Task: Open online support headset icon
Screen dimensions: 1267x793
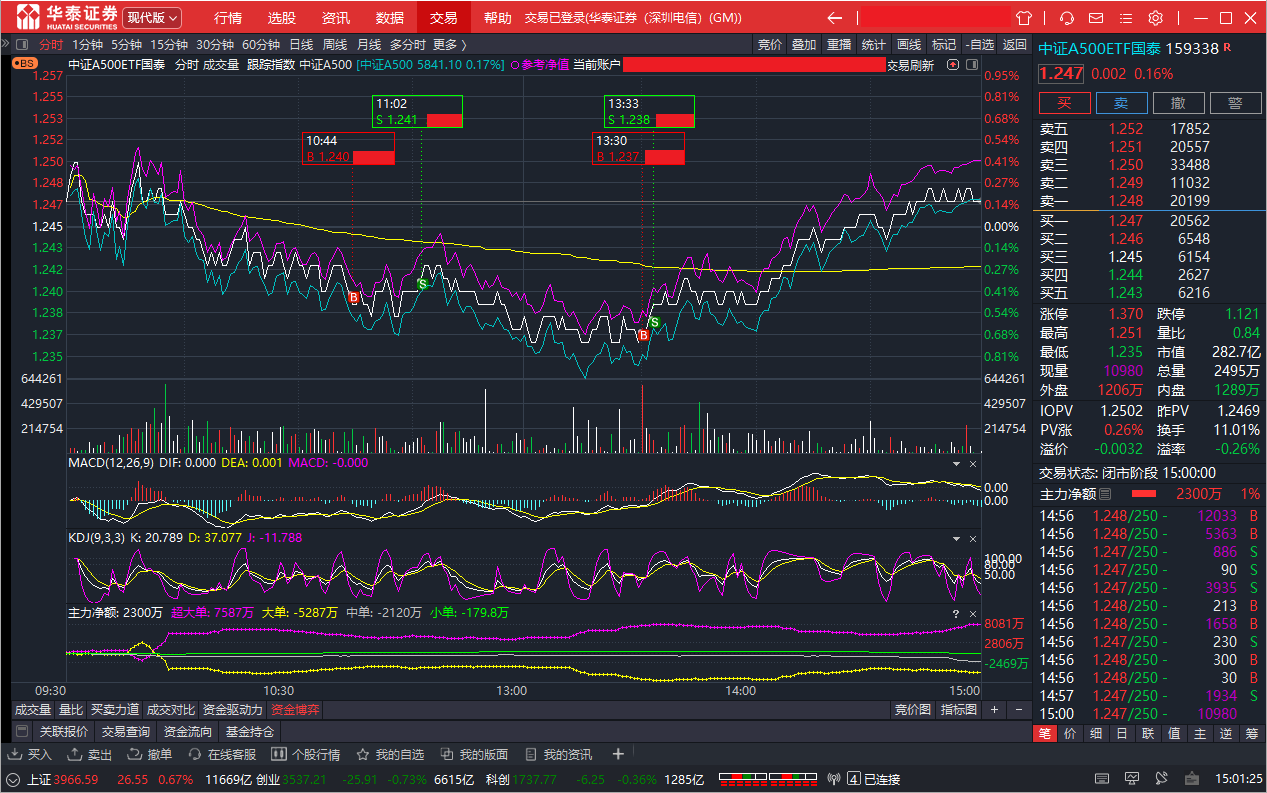Action: click(x=1068, y=18)
